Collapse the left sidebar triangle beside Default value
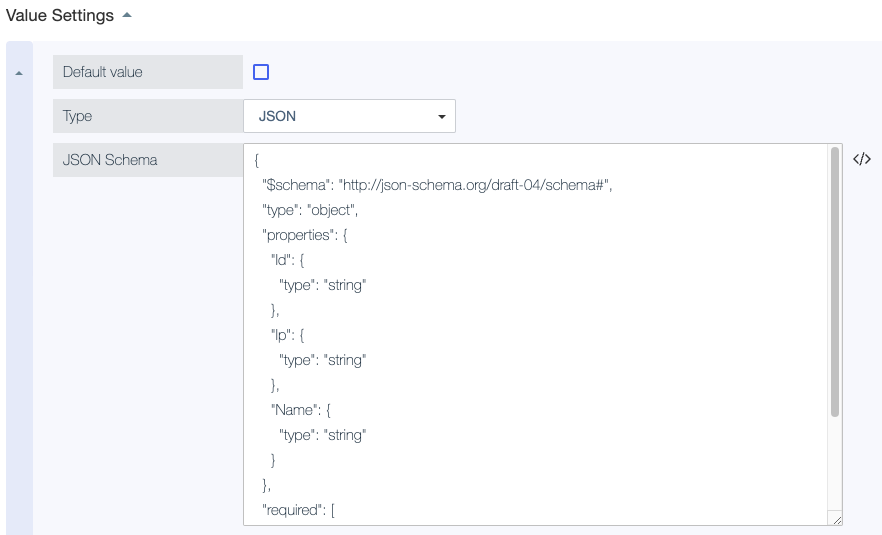Image resolution: width=882 pixels, height=535 pixels. (19, 73)
